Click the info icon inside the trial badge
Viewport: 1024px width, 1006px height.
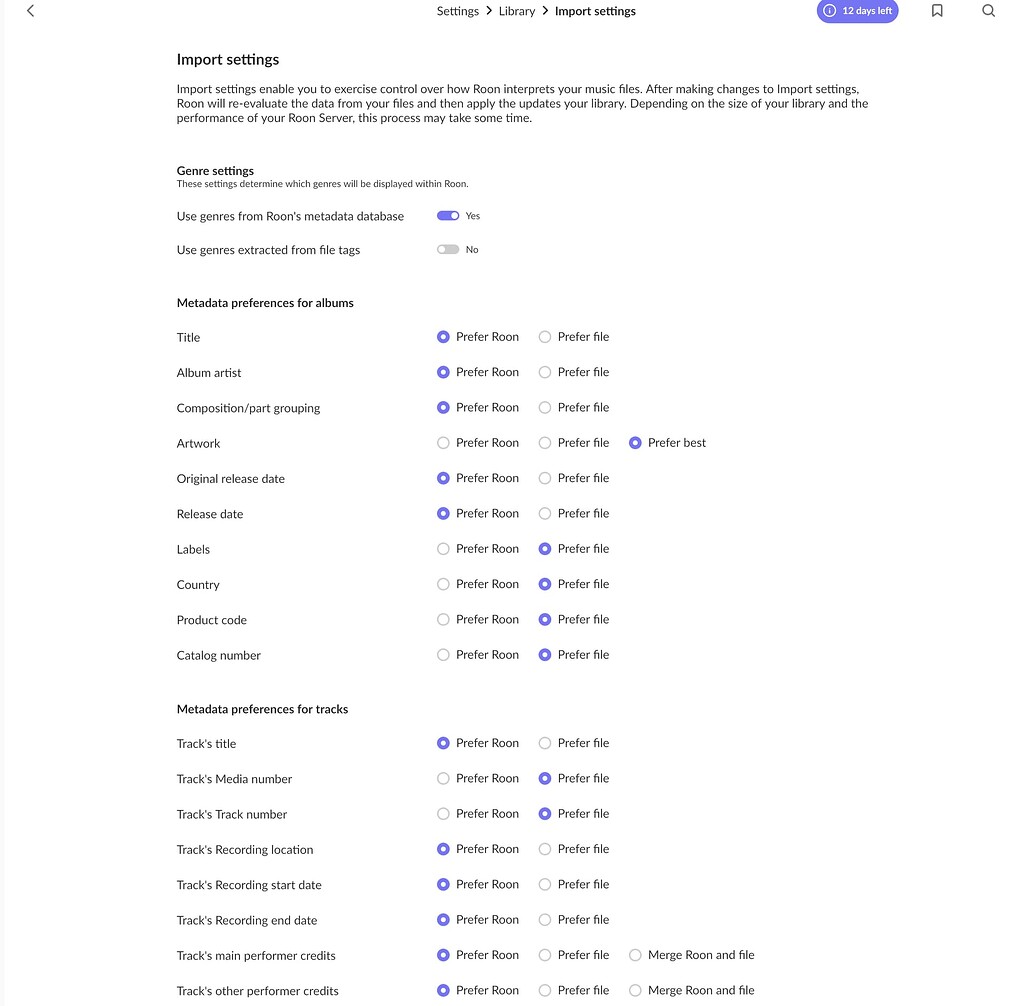point(830,11)
